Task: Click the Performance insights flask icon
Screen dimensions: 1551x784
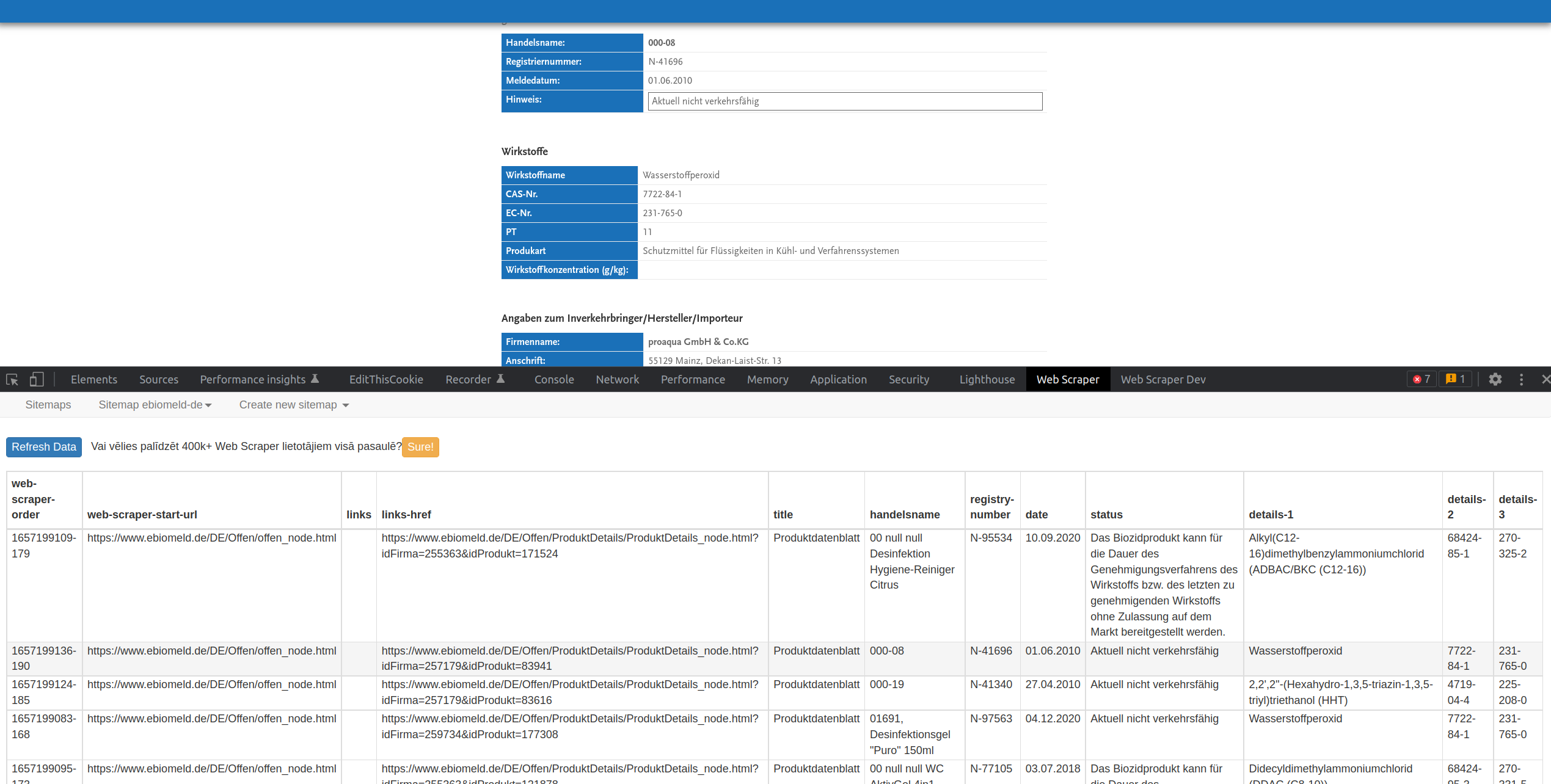Action: coord(315,379)
